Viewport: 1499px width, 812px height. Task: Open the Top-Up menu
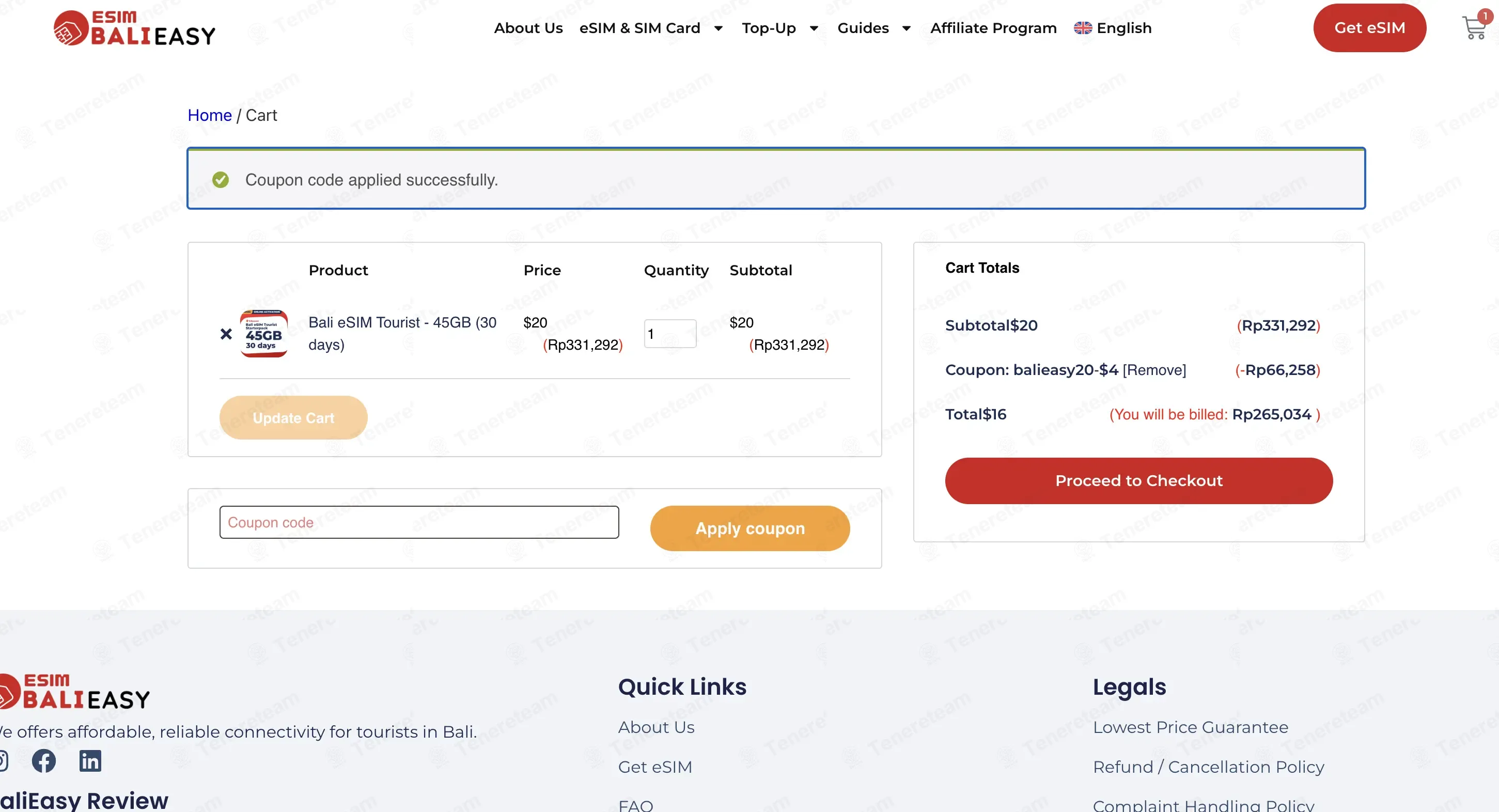coord(769,28)
